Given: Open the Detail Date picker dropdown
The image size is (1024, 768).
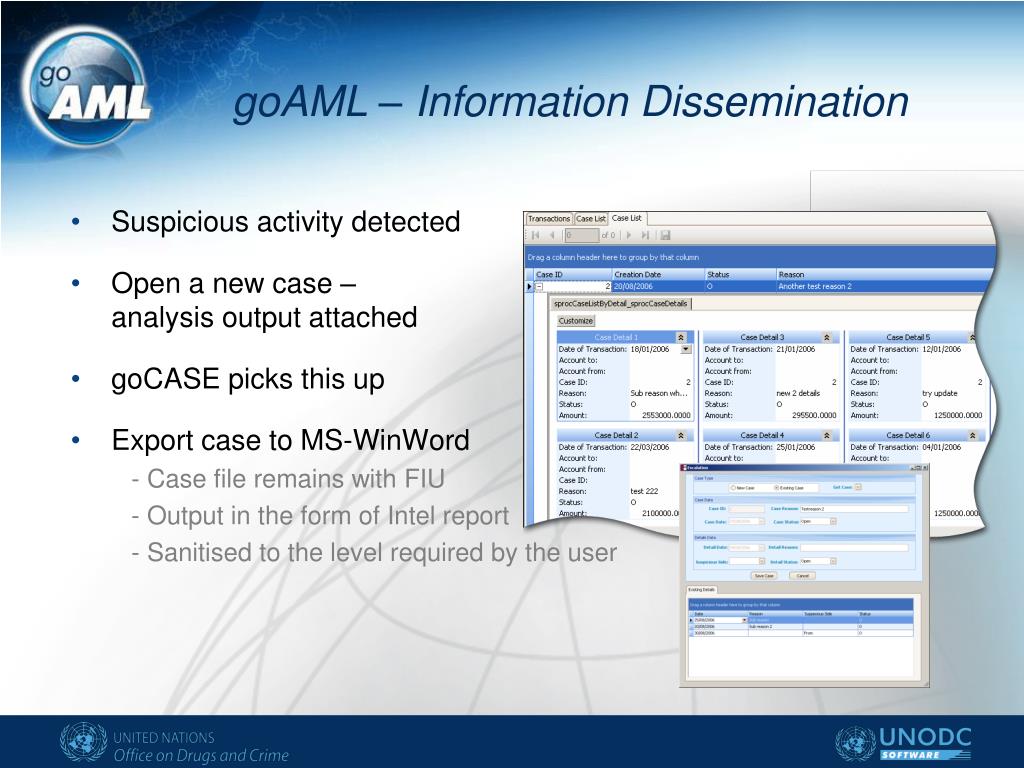Looking at the screenshot, I should pos(761,548).
